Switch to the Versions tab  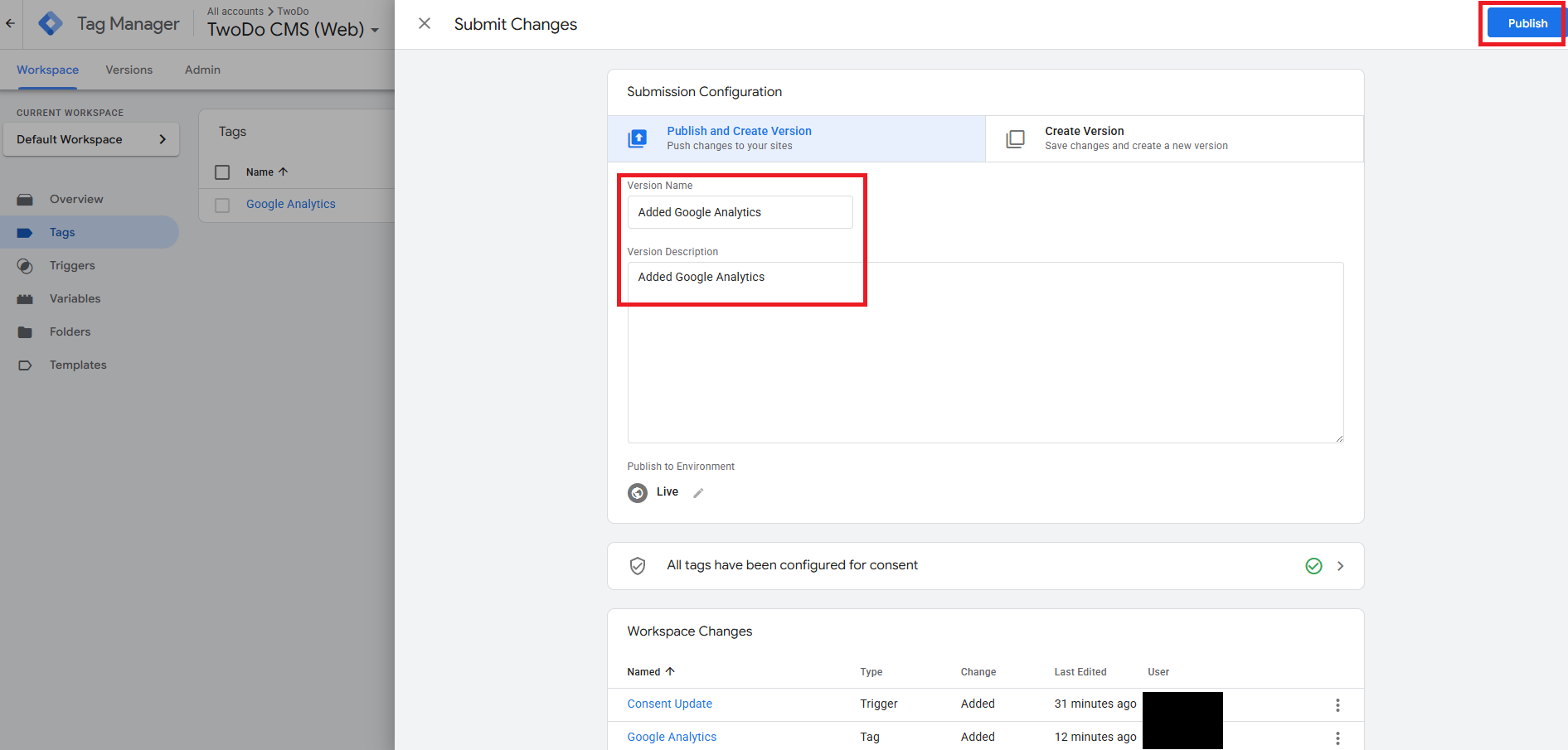(129, 70)
